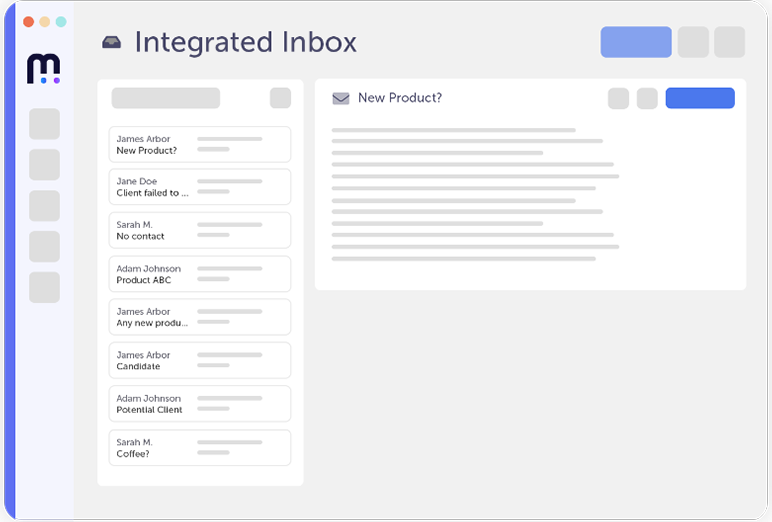Click the envelope icon next to New Product?
Viewport: 772px width, 522px height.
tap(341, 98)
